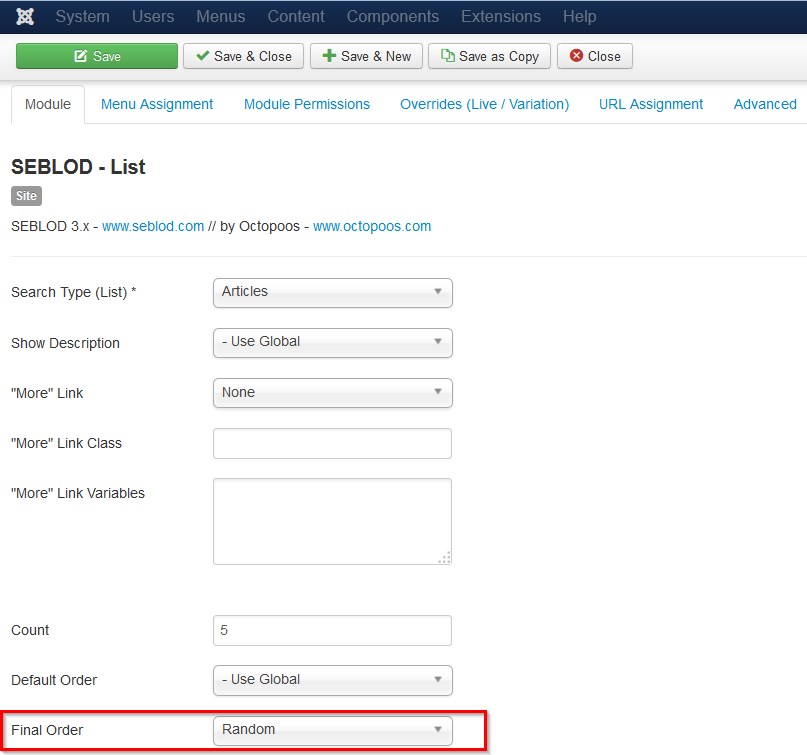Select the Module tab
Viewport: 807px width, 755px height.
click(x=48, y=104)
